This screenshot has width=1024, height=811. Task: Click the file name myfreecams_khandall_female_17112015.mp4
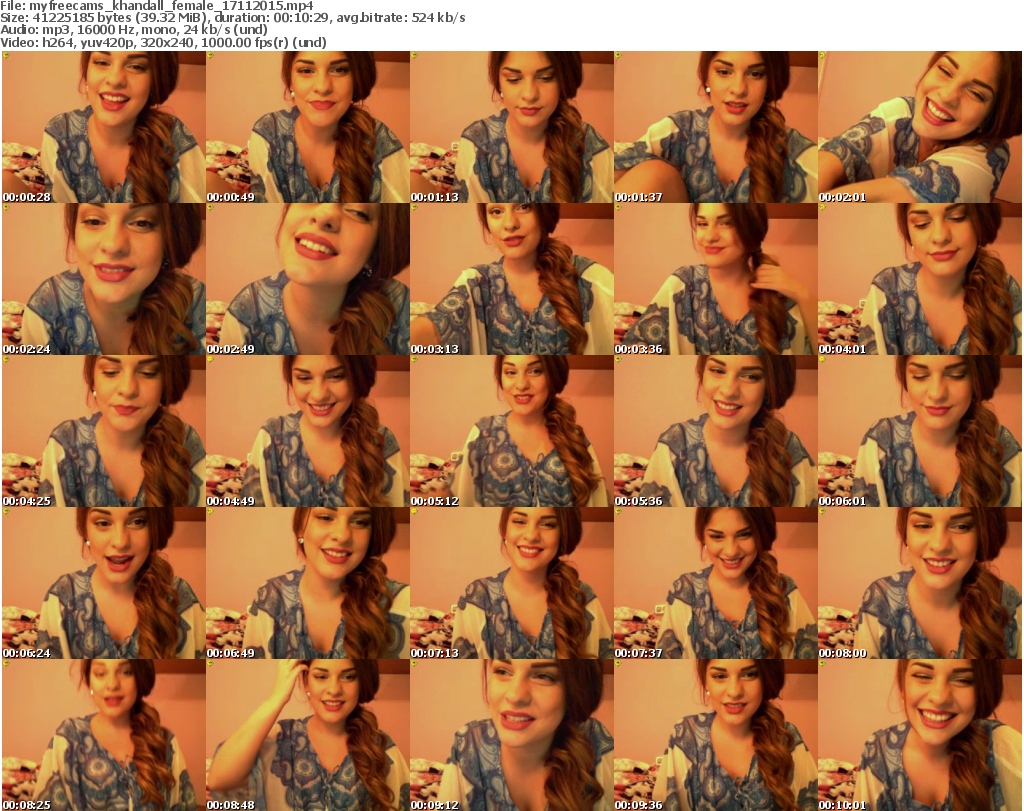(x=171, y=6)
